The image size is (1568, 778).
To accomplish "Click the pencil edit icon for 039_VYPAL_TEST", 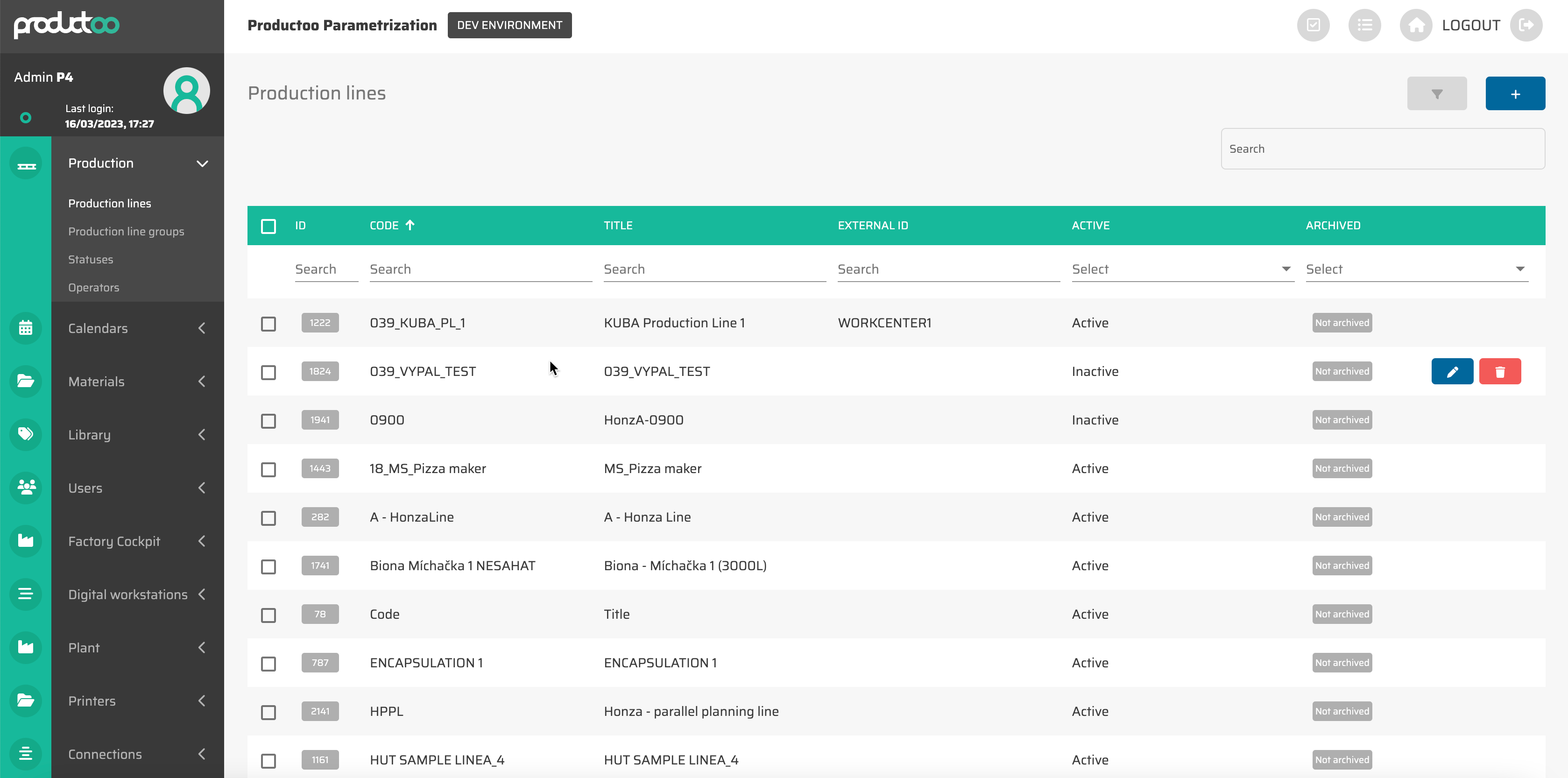I will pos(1452,371).
